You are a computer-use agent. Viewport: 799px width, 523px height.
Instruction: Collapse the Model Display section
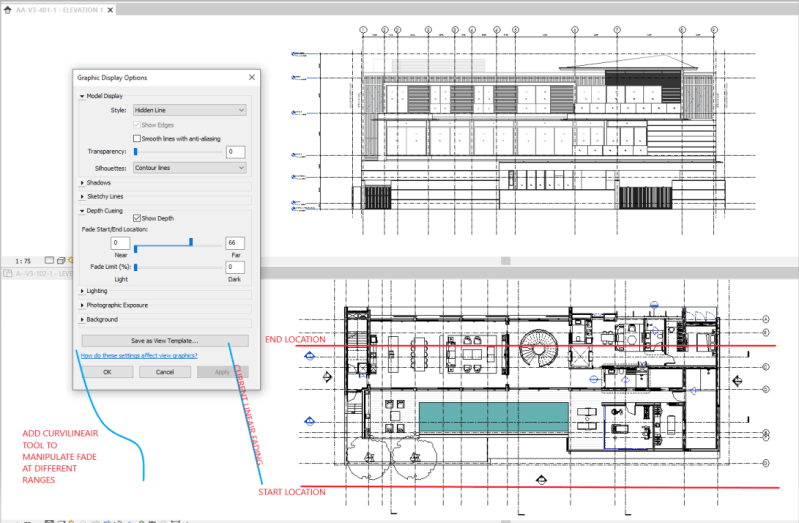[82, 96]
